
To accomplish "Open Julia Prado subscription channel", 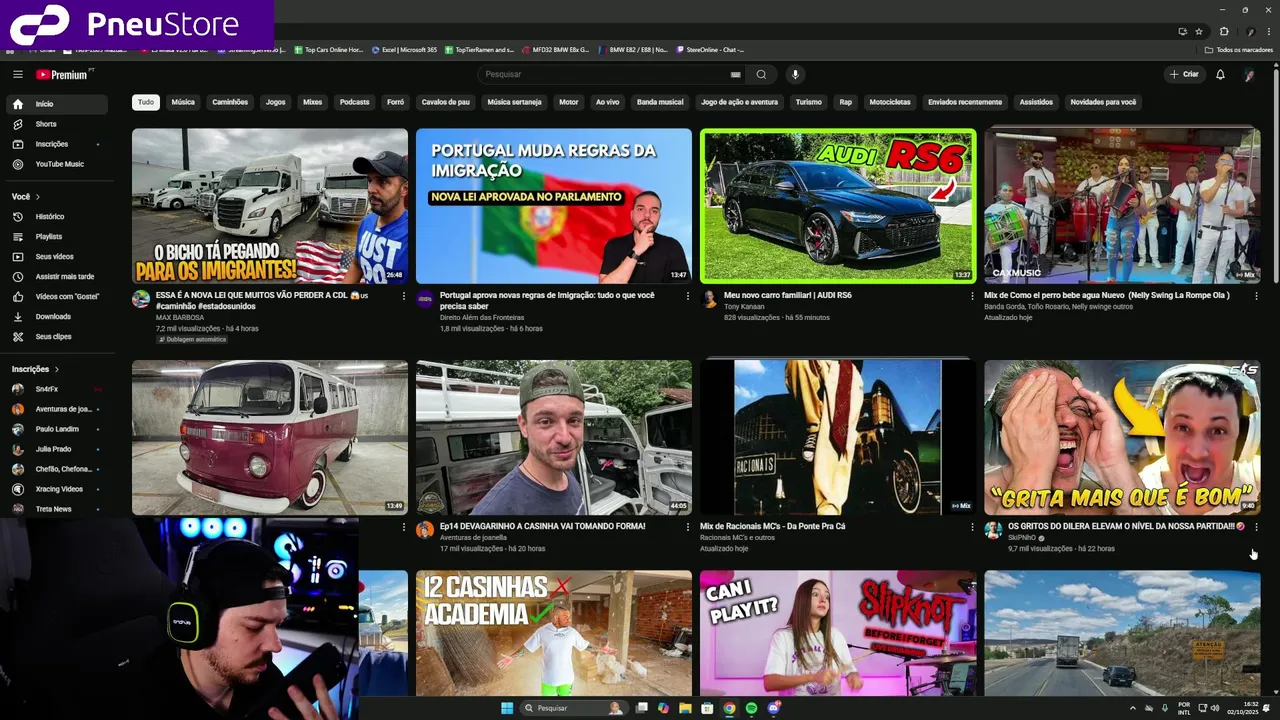I will click(x=58, y=449).
